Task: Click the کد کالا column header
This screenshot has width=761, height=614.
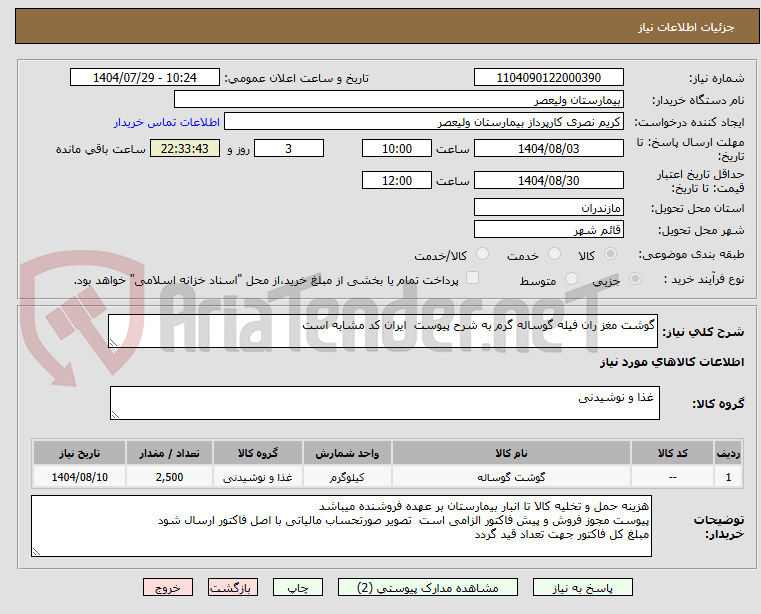Action: 672,453
